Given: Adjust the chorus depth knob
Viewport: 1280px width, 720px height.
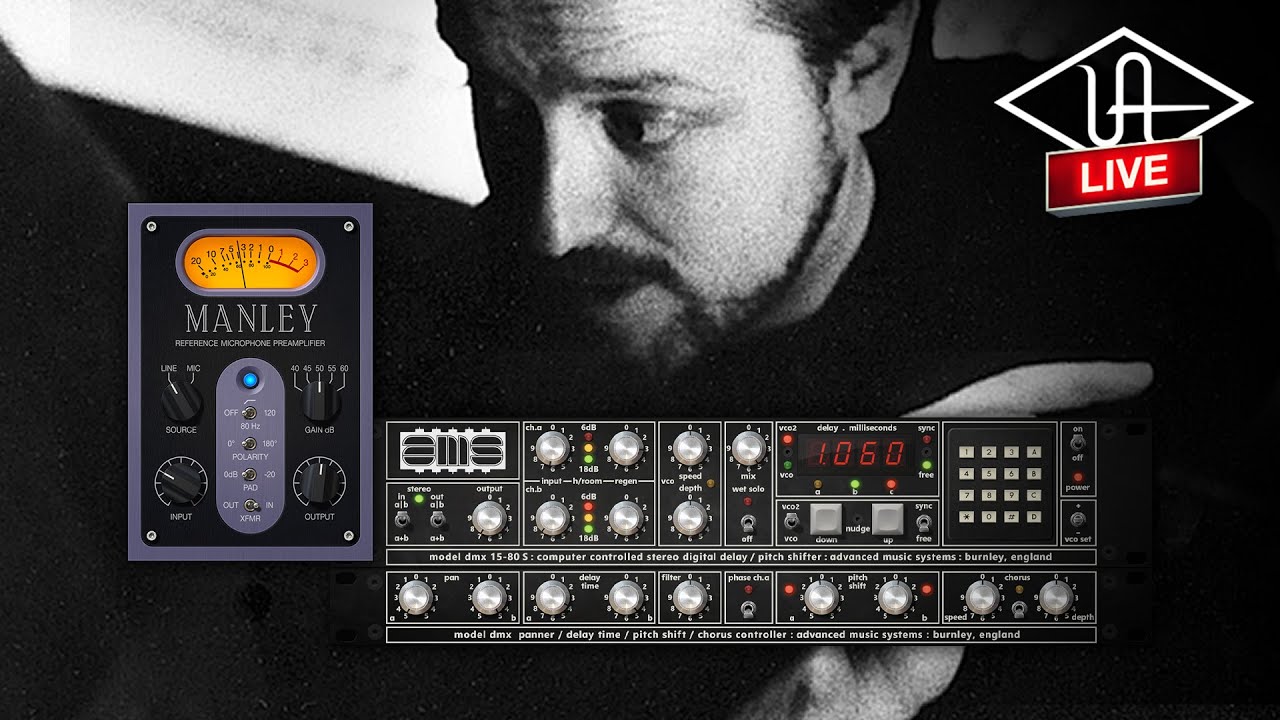Looking at the screenshot, I should pyautogui.click(x=1056, y=596).
